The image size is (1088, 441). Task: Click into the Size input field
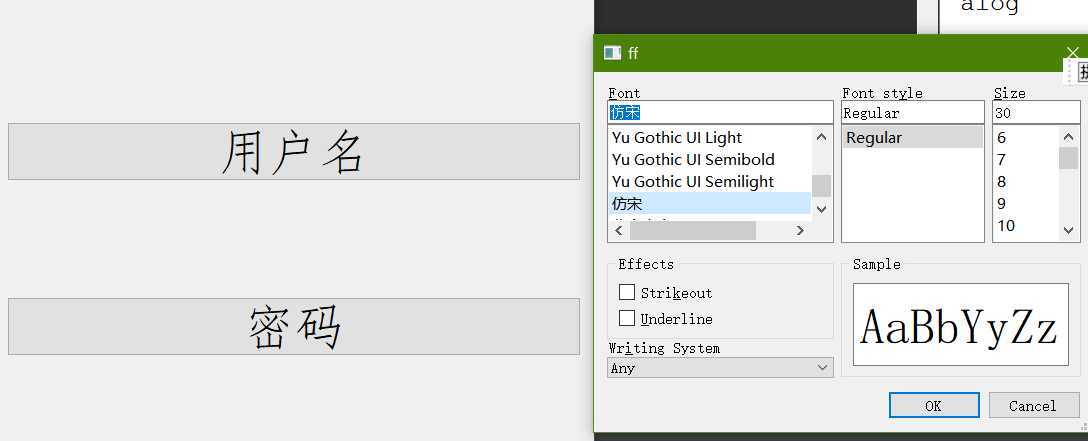point(1035,113)
